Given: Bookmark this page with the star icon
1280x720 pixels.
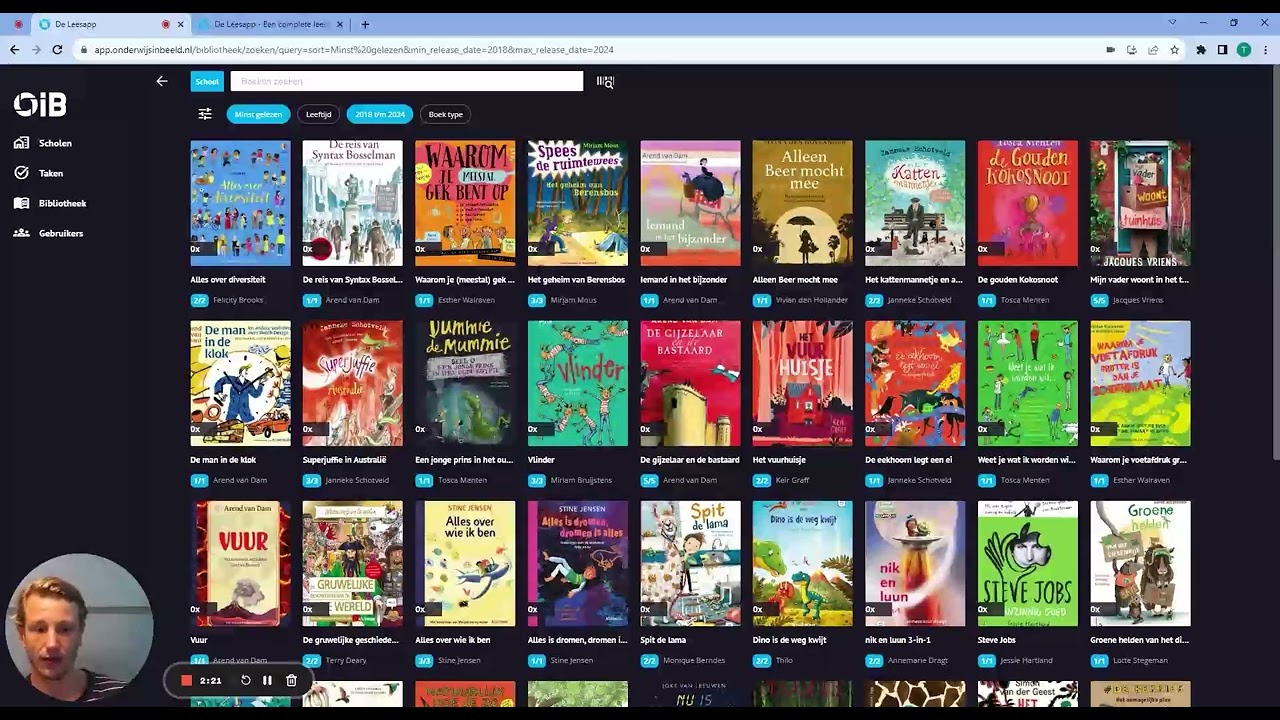Looking at the screenshot, I should (1174, 50).
